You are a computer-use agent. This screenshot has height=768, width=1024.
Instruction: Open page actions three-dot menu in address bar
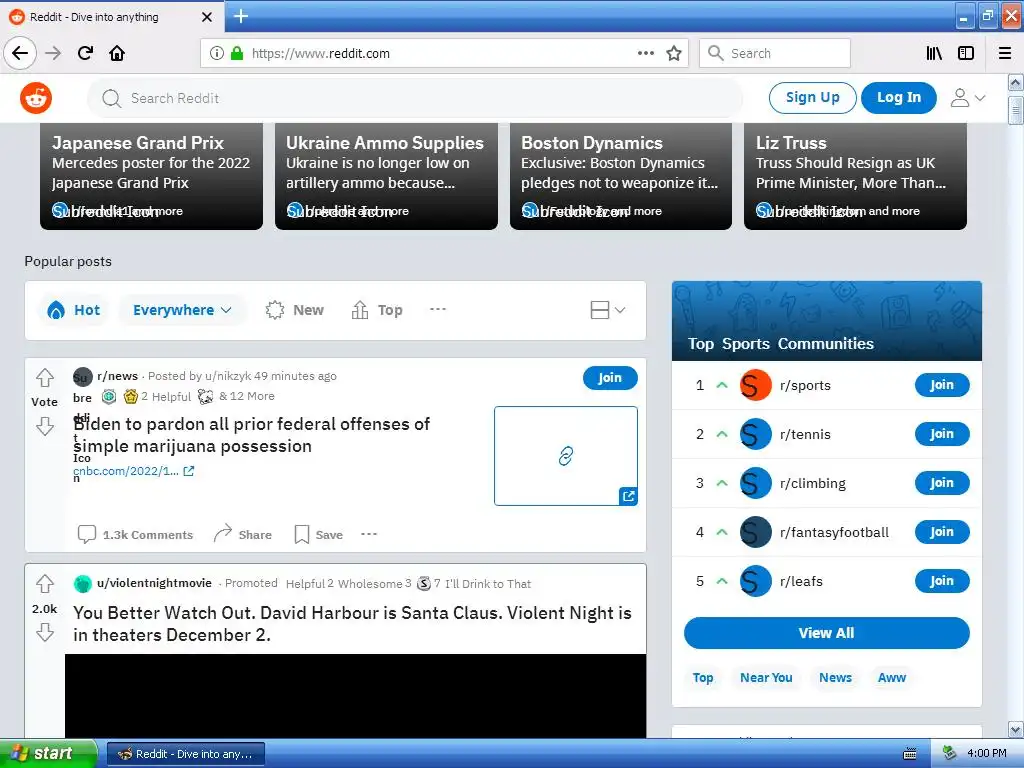646,53
